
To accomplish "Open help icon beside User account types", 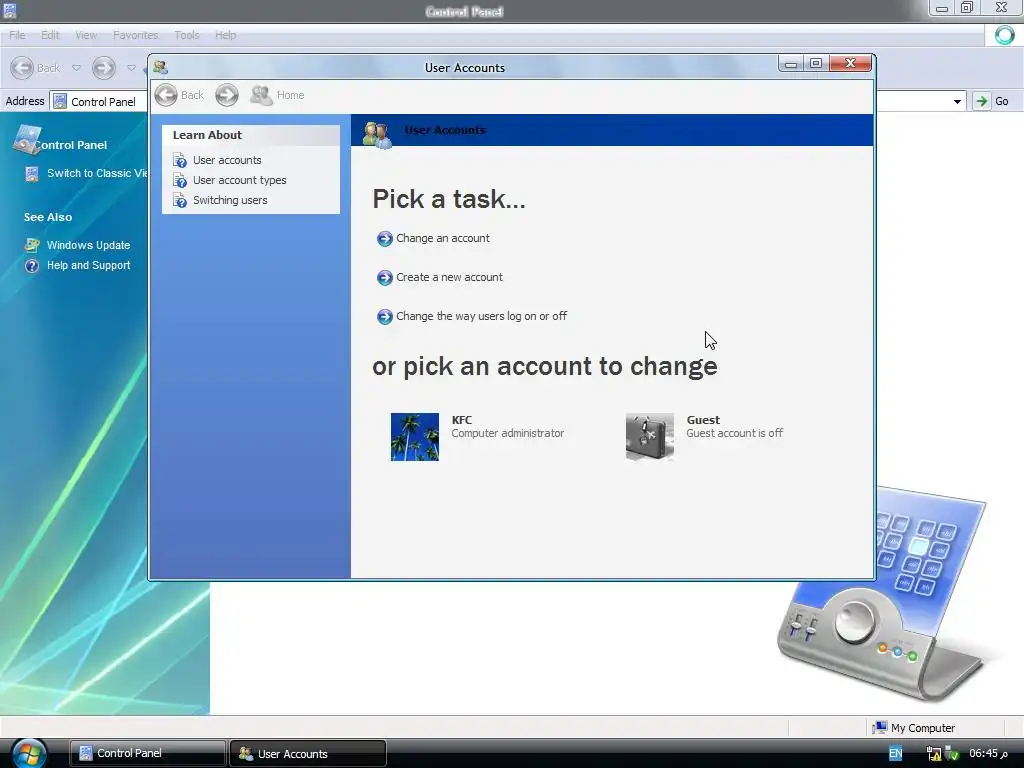I will point(180,180).
